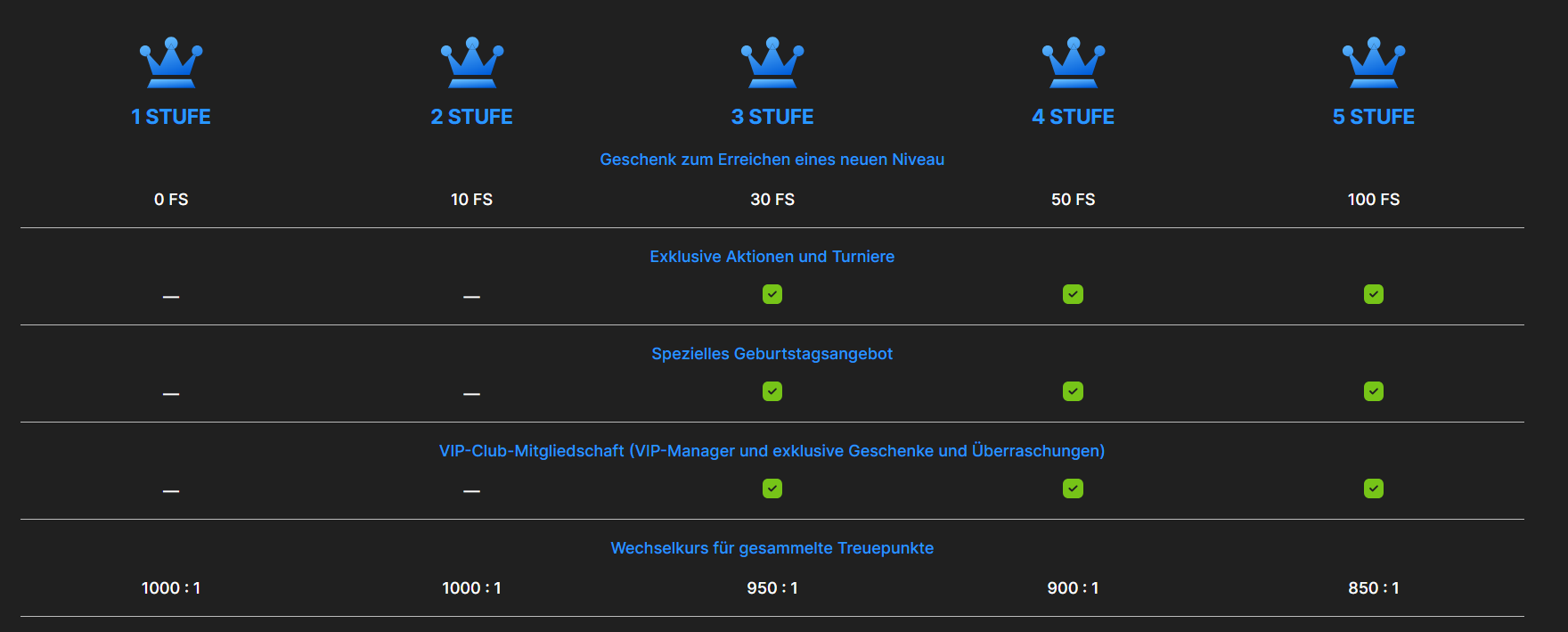Click the Exklusive Aktionen checkmark for level 3
1568x632 pixels.
772,294
